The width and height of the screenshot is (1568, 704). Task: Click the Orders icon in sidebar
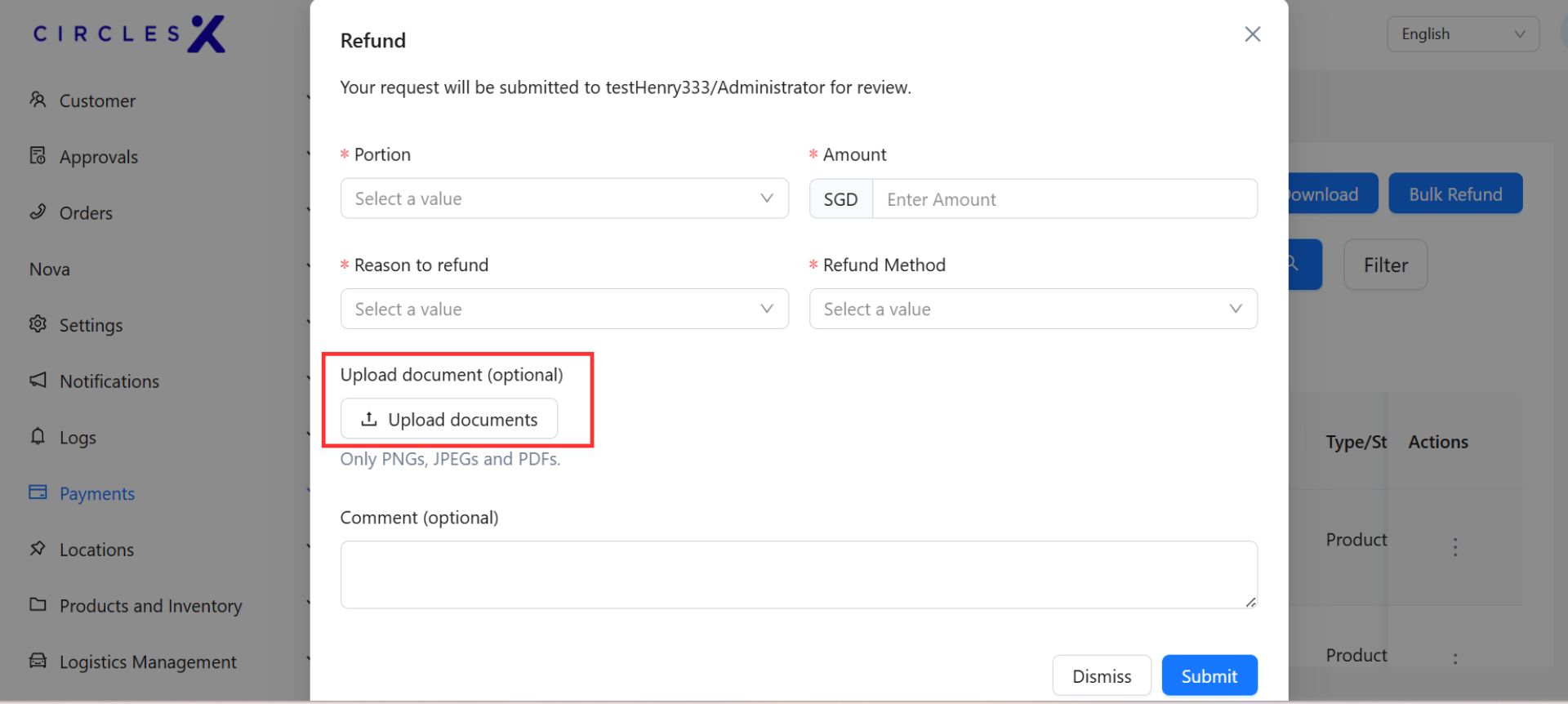click(x=38, y=212)
